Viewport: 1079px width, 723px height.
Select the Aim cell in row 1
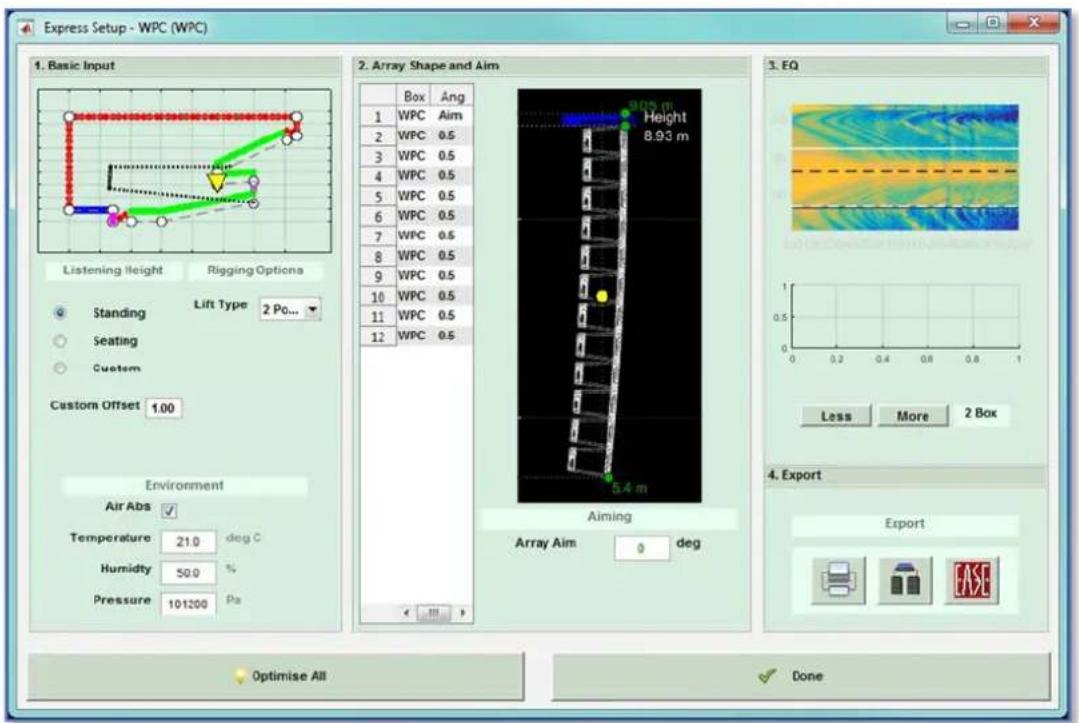tap(453, 116)
